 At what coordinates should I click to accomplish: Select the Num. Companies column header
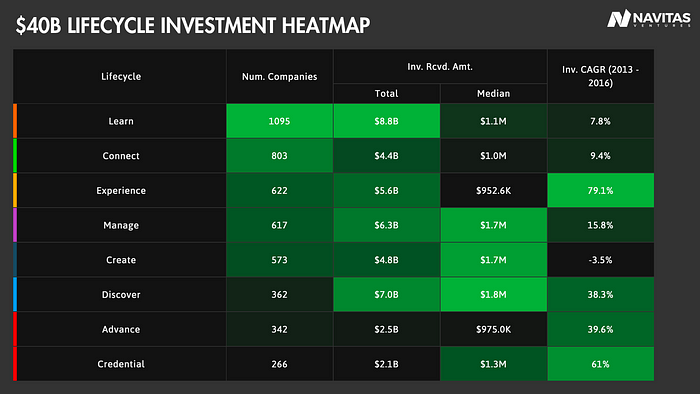279,76
